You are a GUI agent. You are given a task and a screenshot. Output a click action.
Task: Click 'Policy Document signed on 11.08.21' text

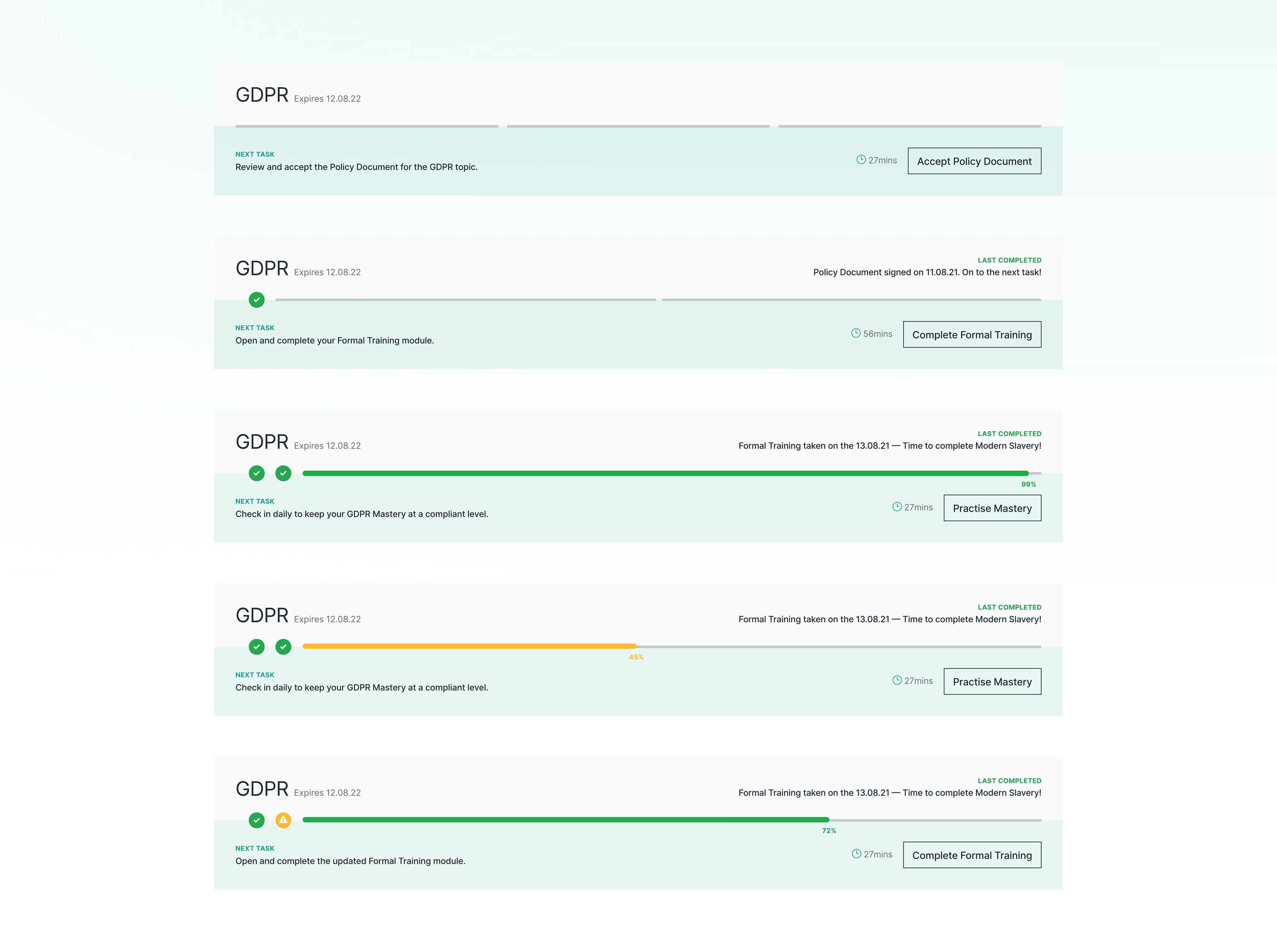[x=927, y=272]
